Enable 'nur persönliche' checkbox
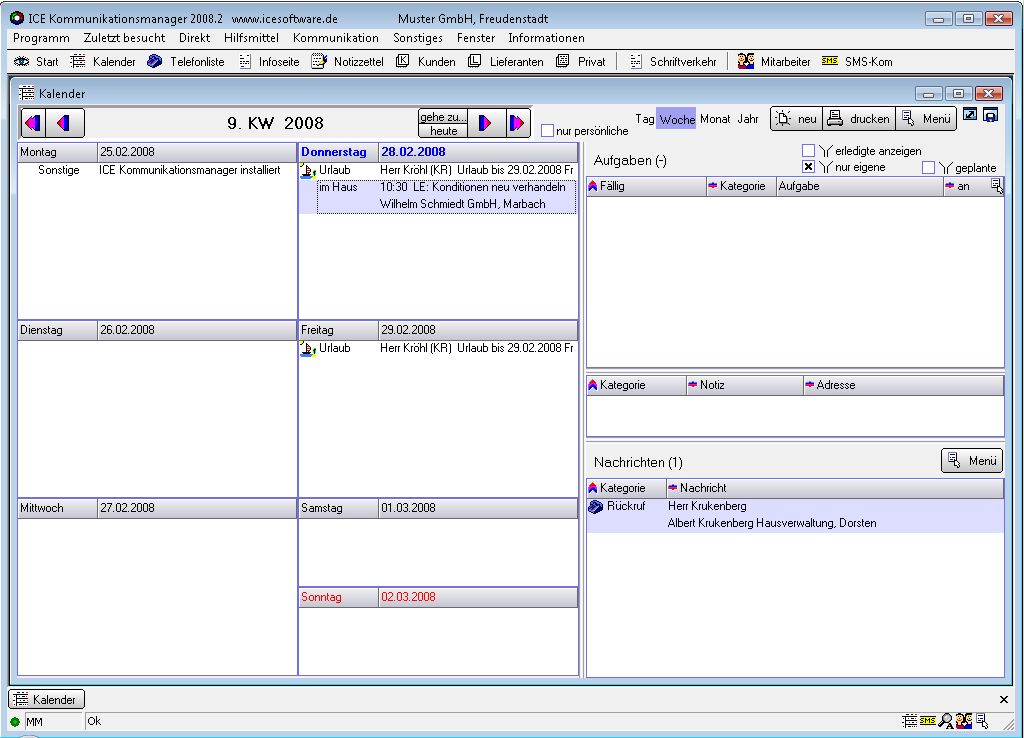The image size is (1024, 738). pos(547,131)
